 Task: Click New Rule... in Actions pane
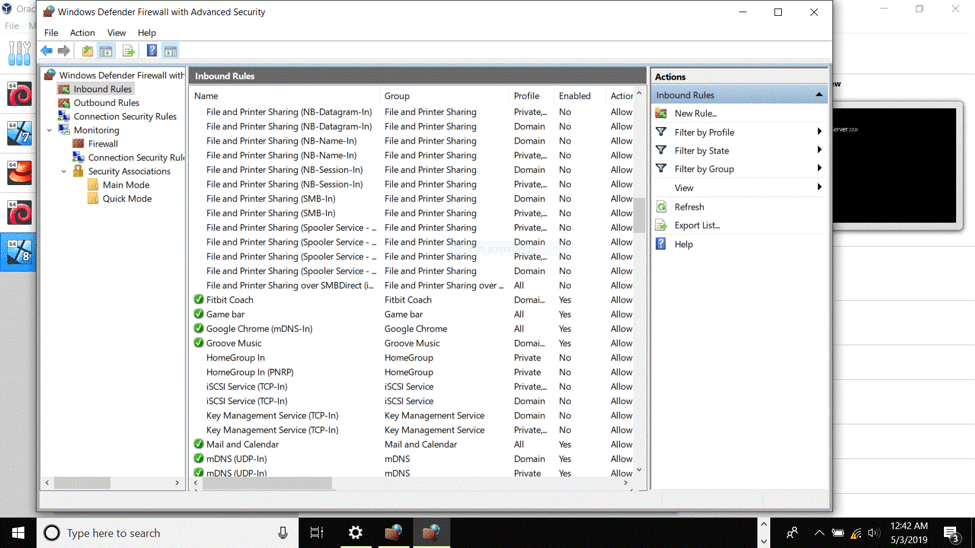[x=695, y=113]
